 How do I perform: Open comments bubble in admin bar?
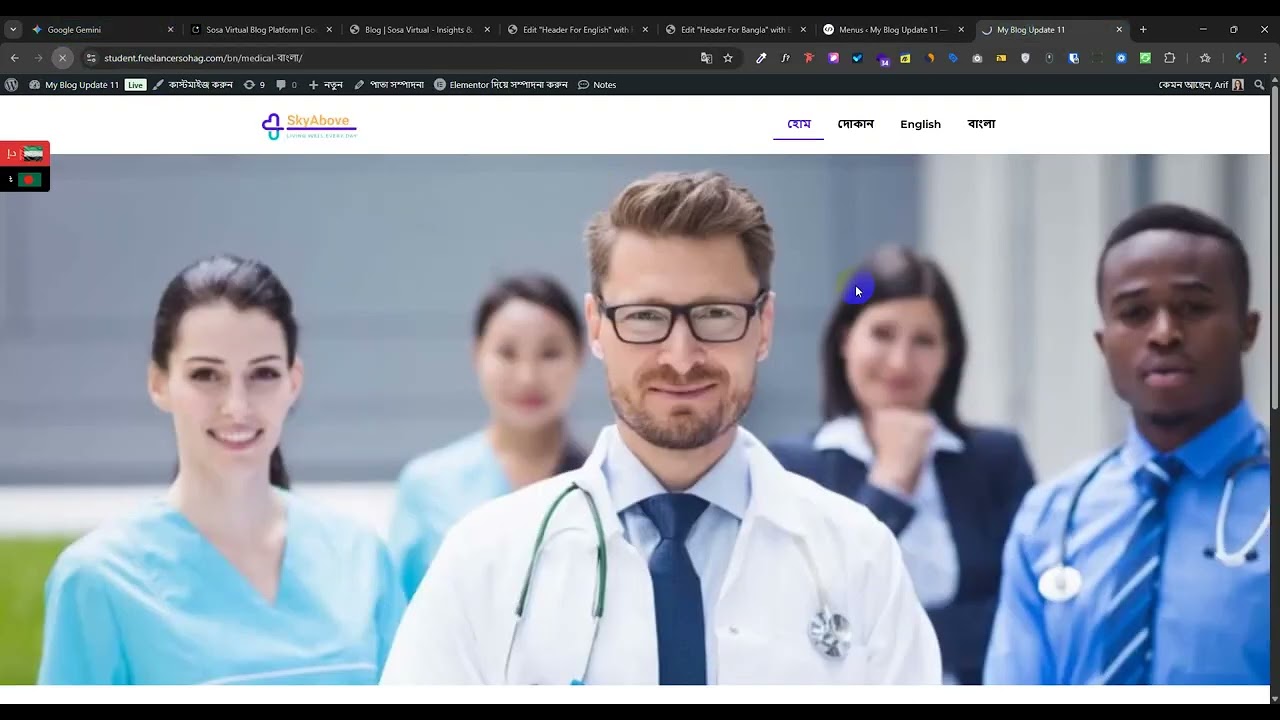click(x=286, y=85)
